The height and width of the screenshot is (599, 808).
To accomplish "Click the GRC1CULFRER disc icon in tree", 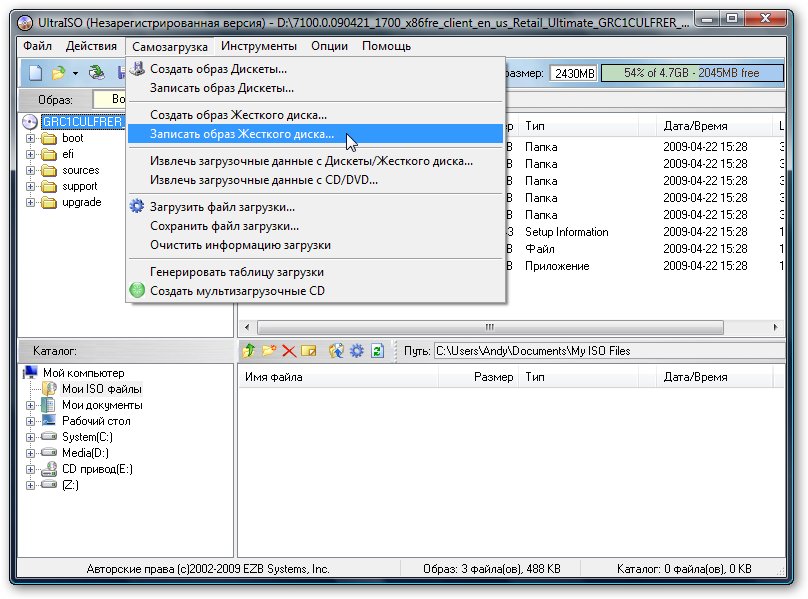I will point(30,122).
